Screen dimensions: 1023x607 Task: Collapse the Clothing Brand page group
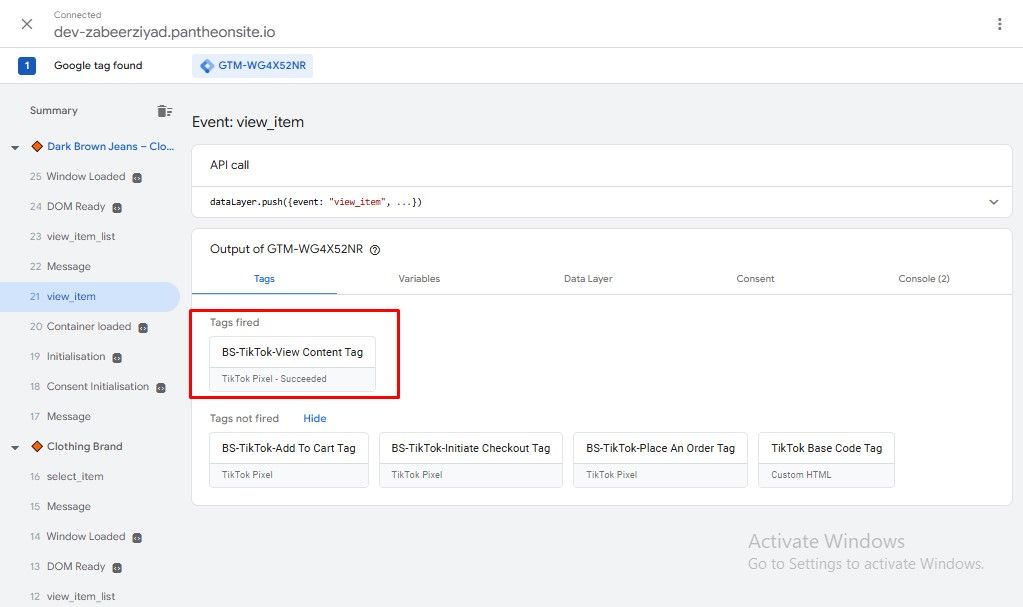coord(15,448)
